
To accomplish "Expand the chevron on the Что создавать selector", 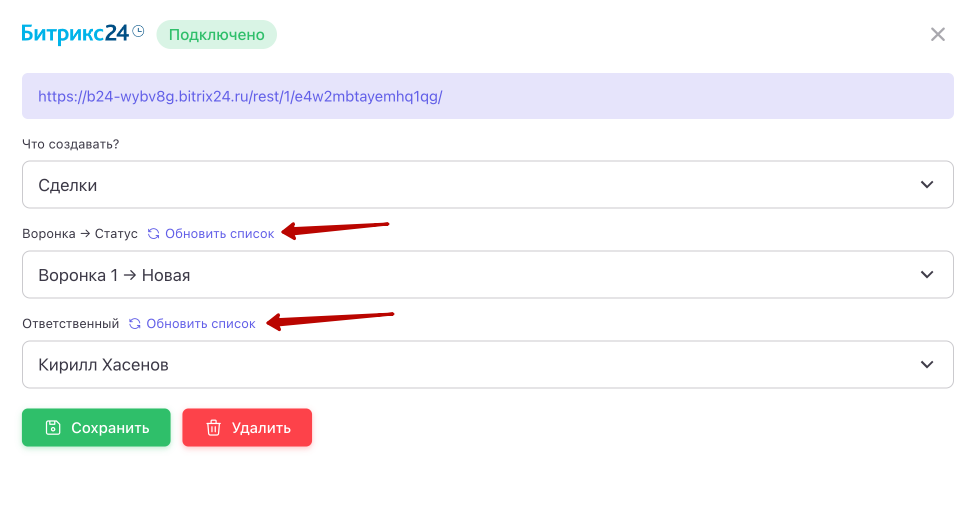I will tap(927, 185).
